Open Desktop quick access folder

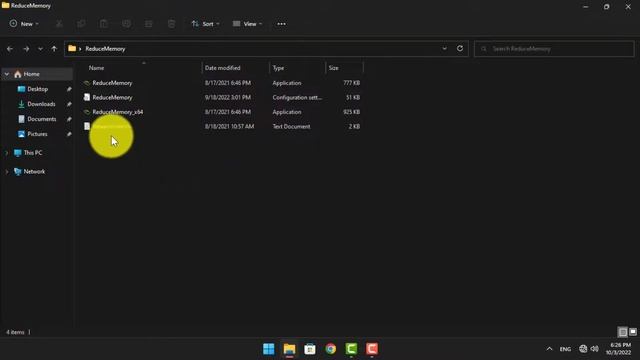(x=38, y=89)
